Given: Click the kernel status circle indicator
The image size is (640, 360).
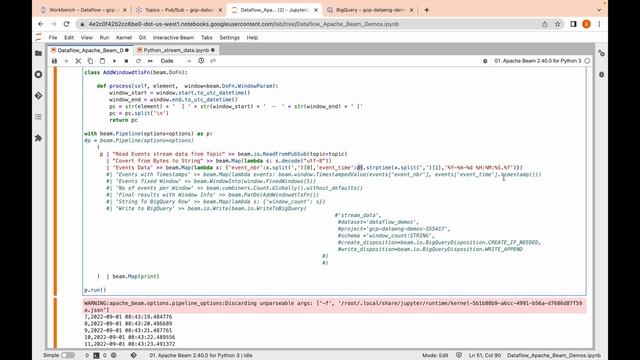Looking at the screenshot, I should pyautogui.click(x=587, y=61).
